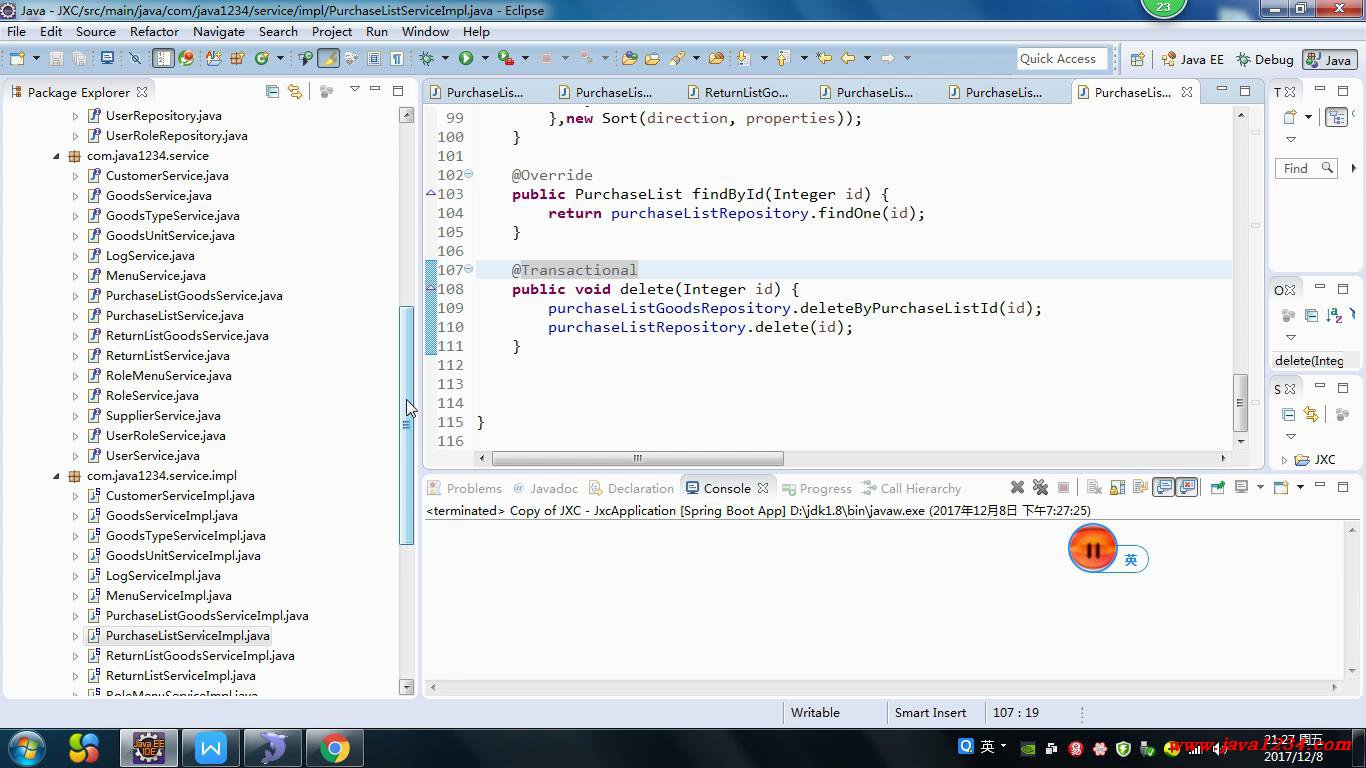Open the Run button dropdown arrow

tap(484, 59)
